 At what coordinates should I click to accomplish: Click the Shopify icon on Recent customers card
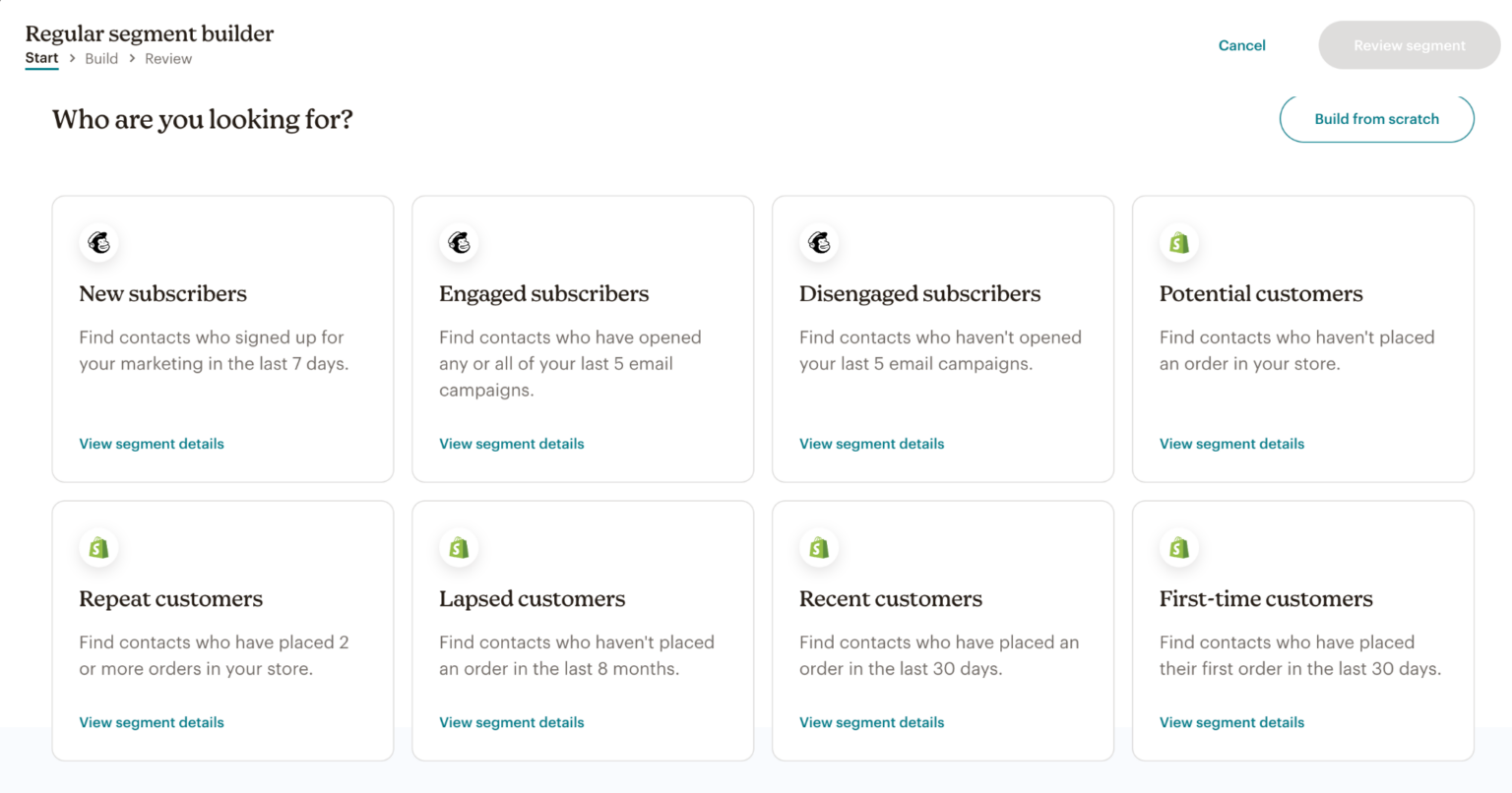pyautogui.click(x=819, y=548)
